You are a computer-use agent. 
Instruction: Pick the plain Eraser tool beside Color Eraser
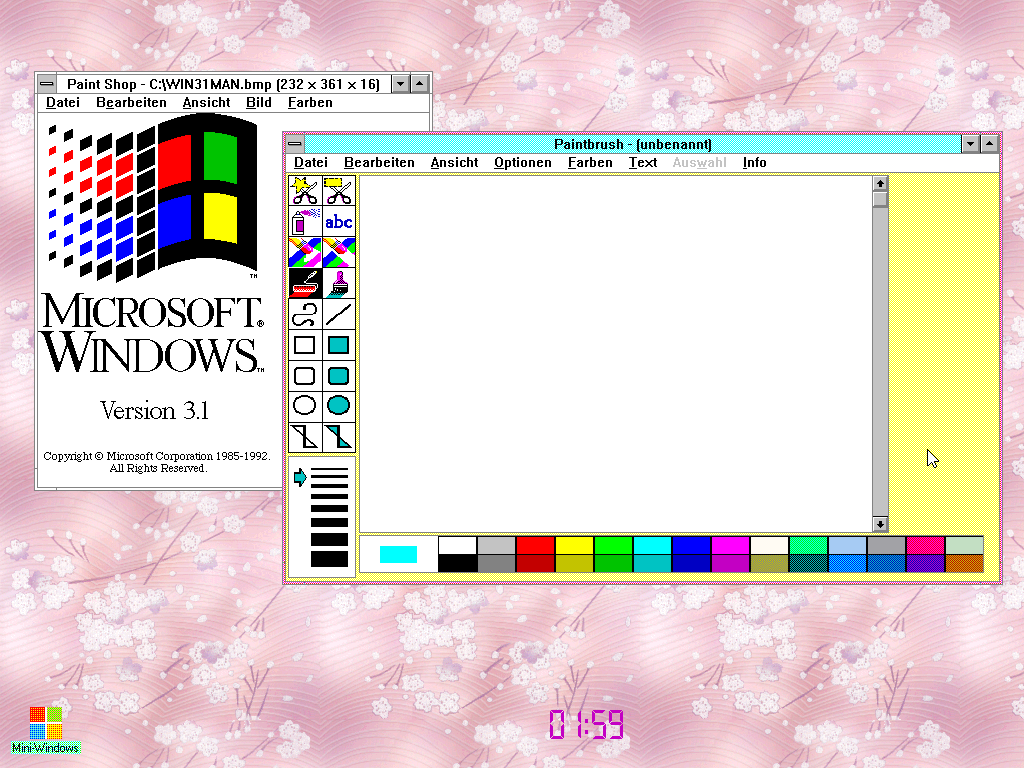(x=339, y=253)
